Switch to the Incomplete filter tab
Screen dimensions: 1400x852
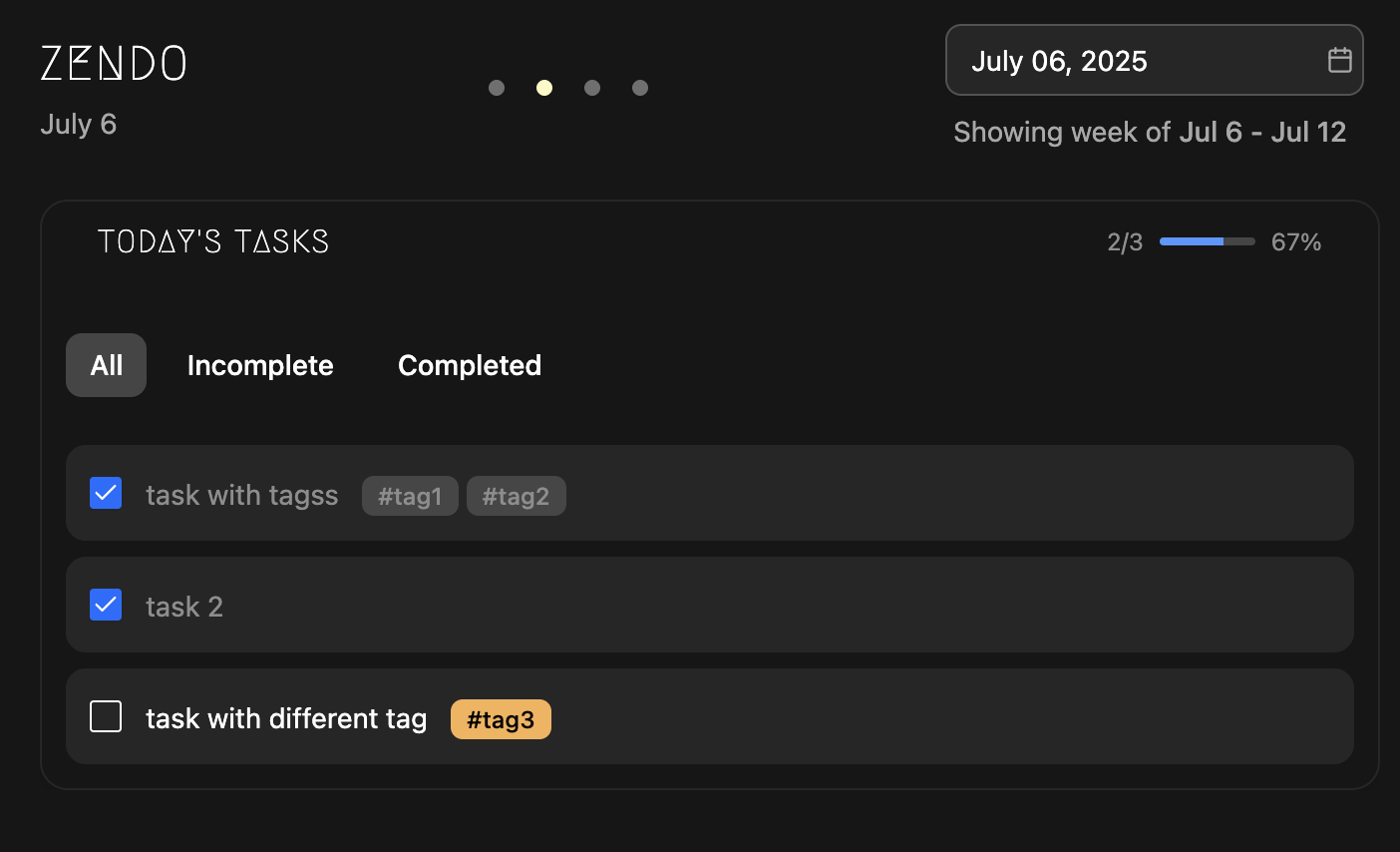pos(260,365)
